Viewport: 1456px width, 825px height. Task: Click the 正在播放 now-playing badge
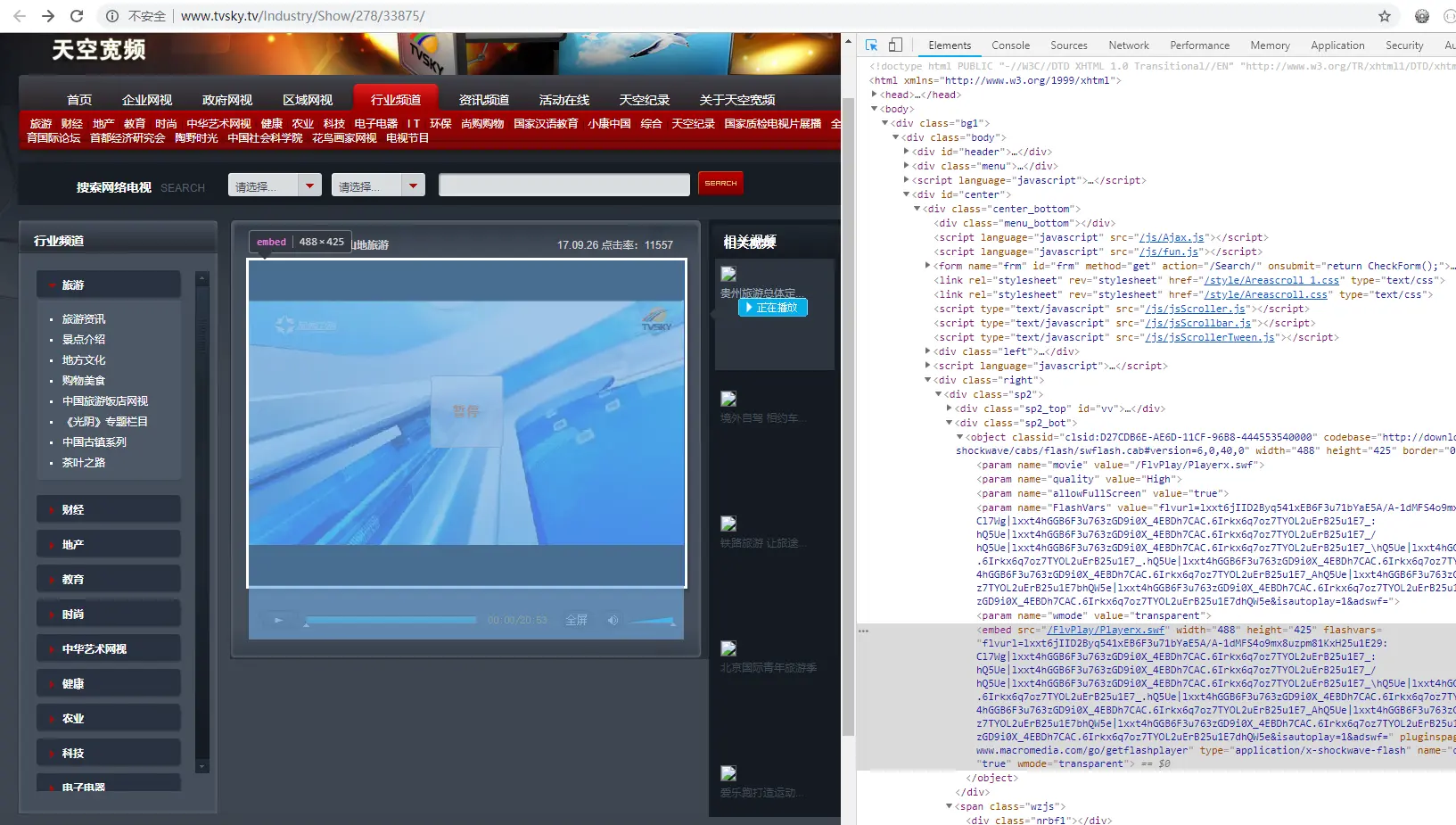click(x=773, y=308)
